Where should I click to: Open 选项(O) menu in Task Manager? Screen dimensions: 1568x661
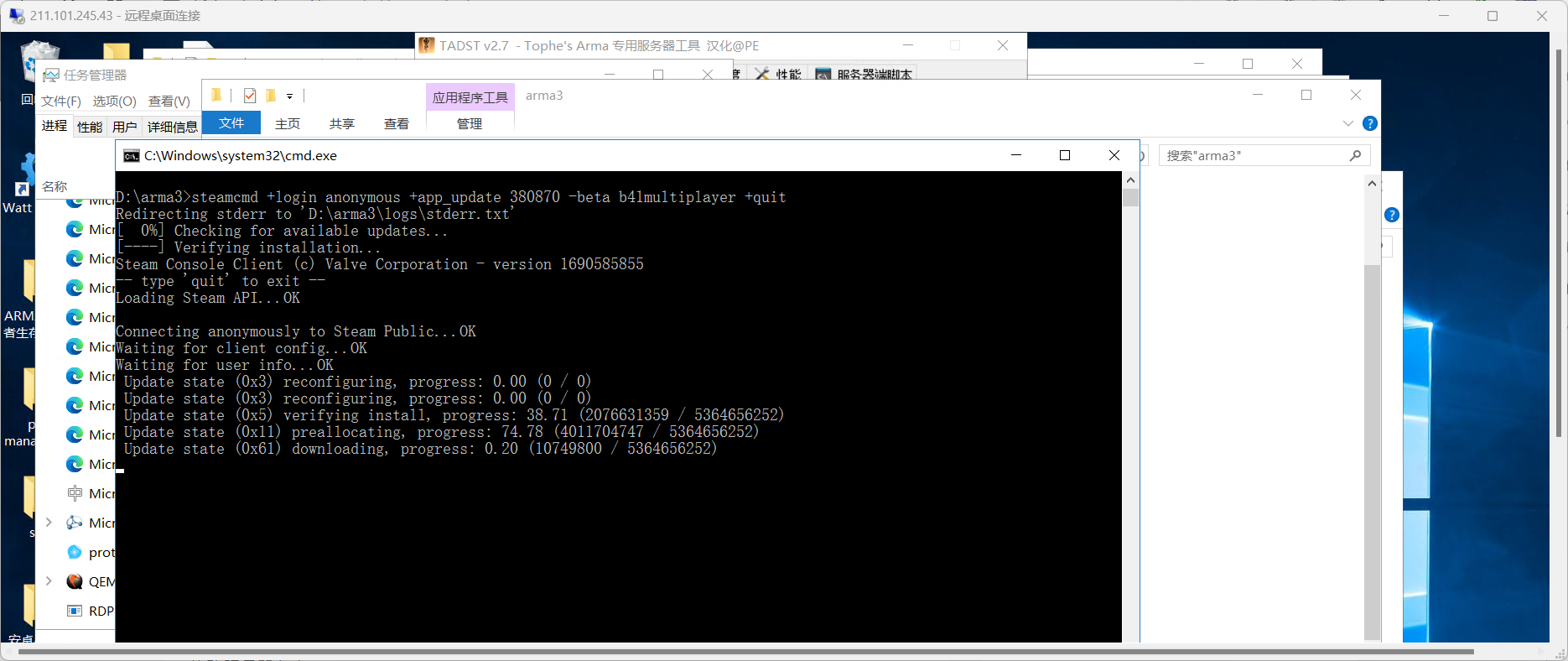[x=114, y=101]
